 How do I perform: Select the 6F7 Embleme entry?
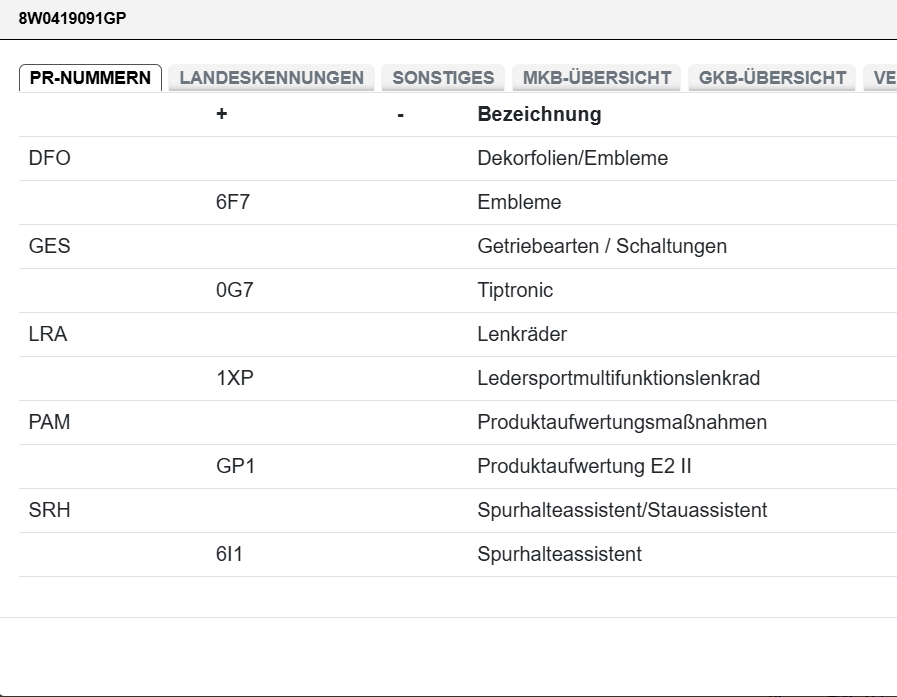458,203
